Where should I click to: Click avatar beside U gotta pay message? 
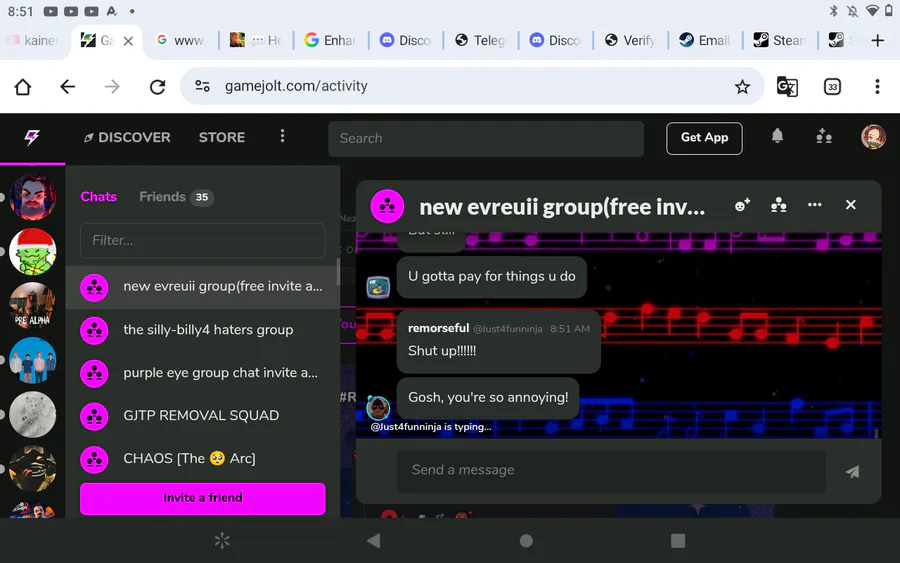378,288
